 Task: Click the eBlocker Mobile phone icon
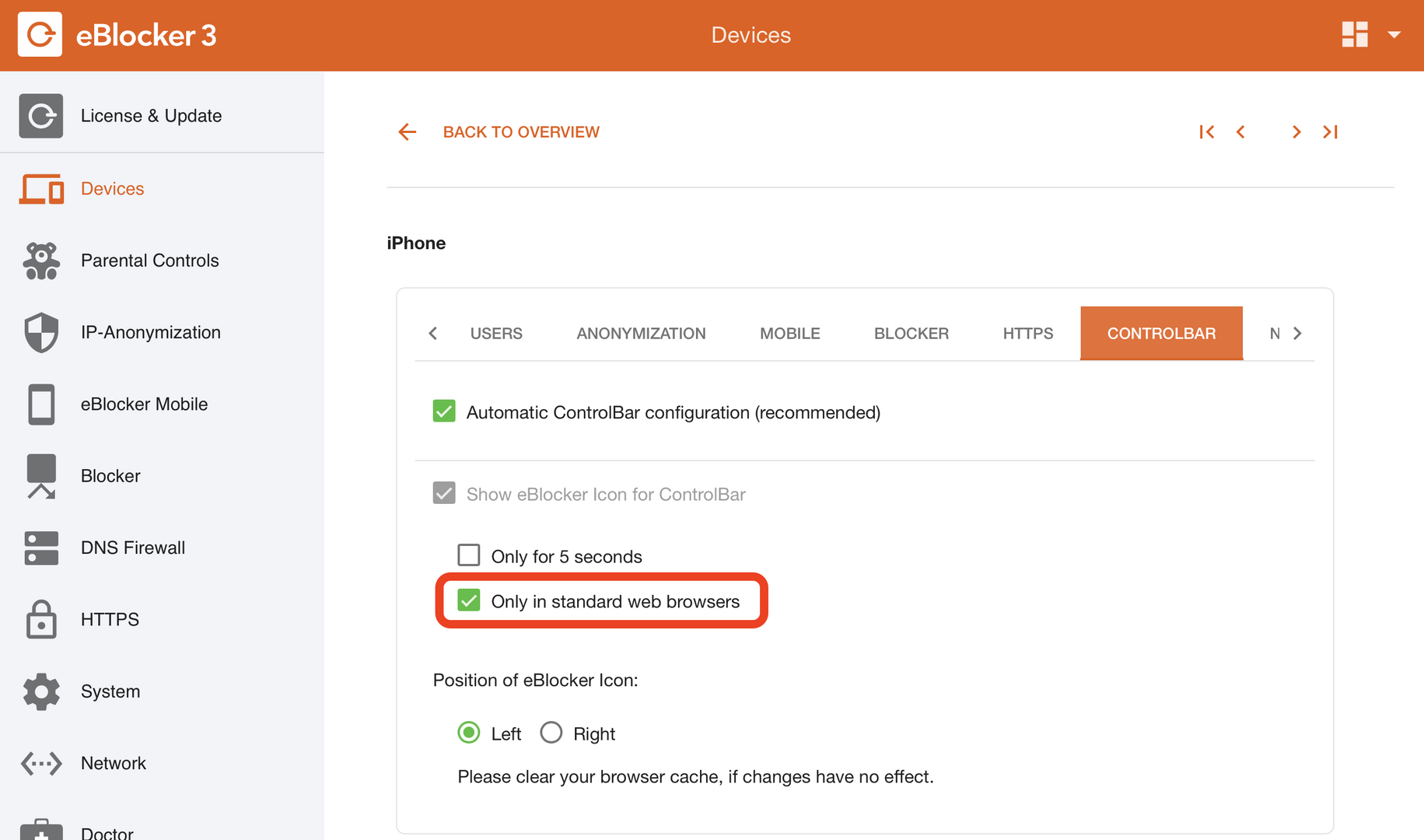(41, 404)
